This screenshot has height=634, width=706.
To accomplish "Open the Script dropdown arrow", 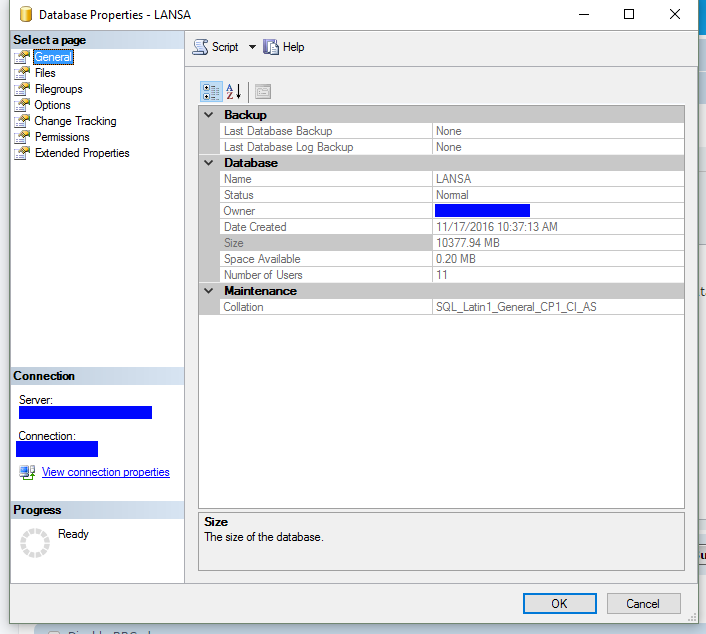I will coord(253,47).
